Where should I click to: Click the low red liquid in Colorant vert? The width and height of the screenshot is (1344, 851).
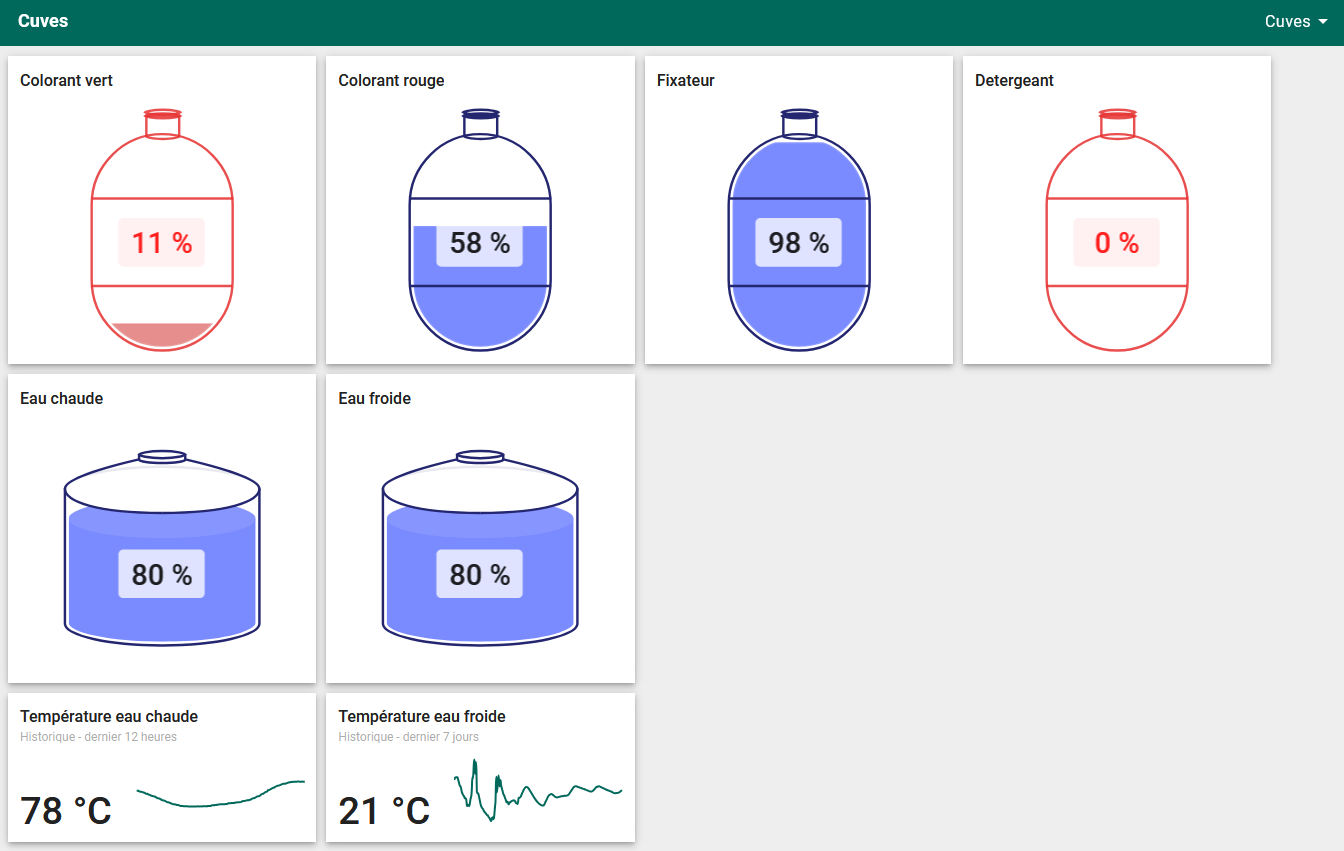click(x=162, y=334)
